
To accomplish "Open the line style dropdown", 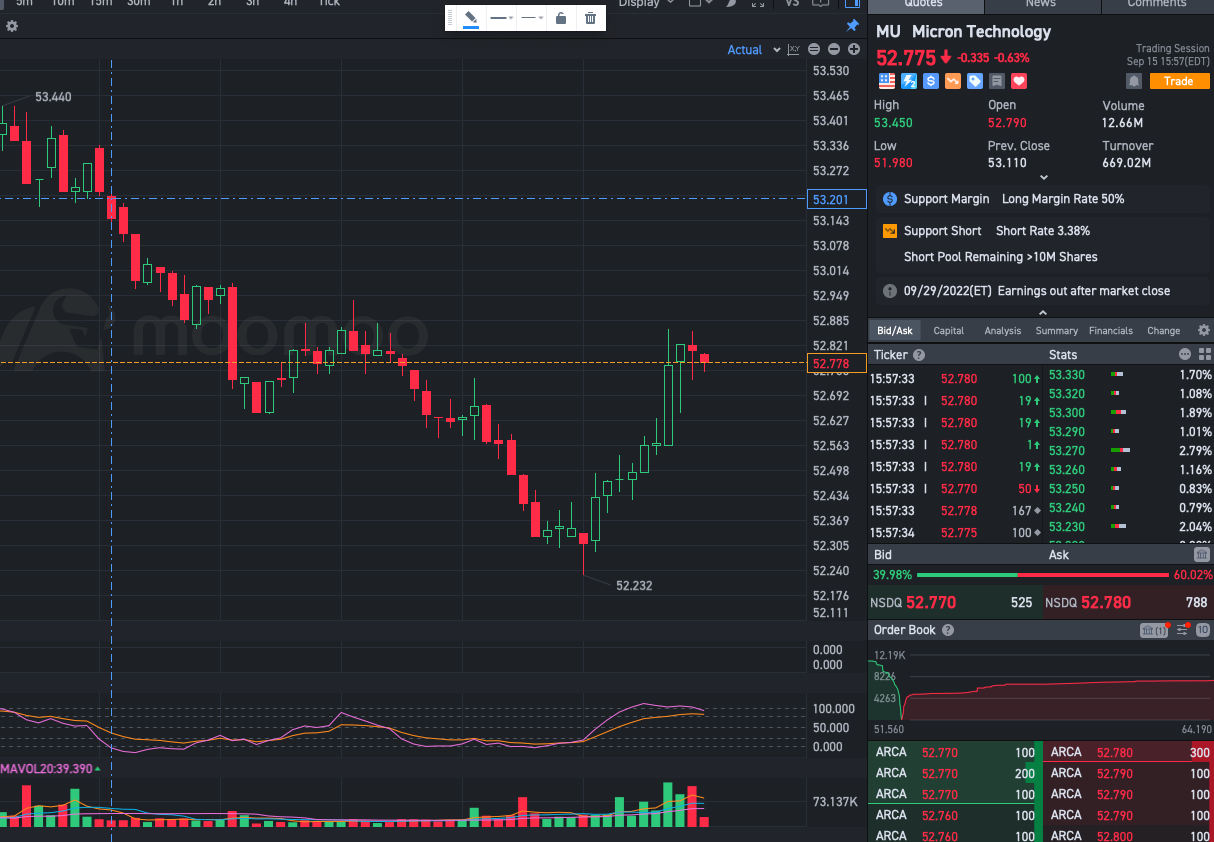I will pyautogui.click(x=532, y=18).
